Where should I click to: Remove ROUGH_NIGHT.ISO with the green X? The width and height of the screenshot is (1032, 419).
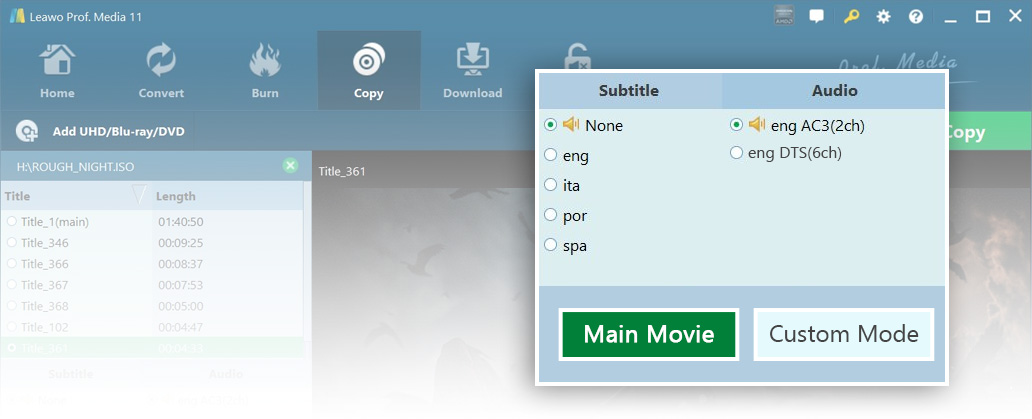point(290,166)
